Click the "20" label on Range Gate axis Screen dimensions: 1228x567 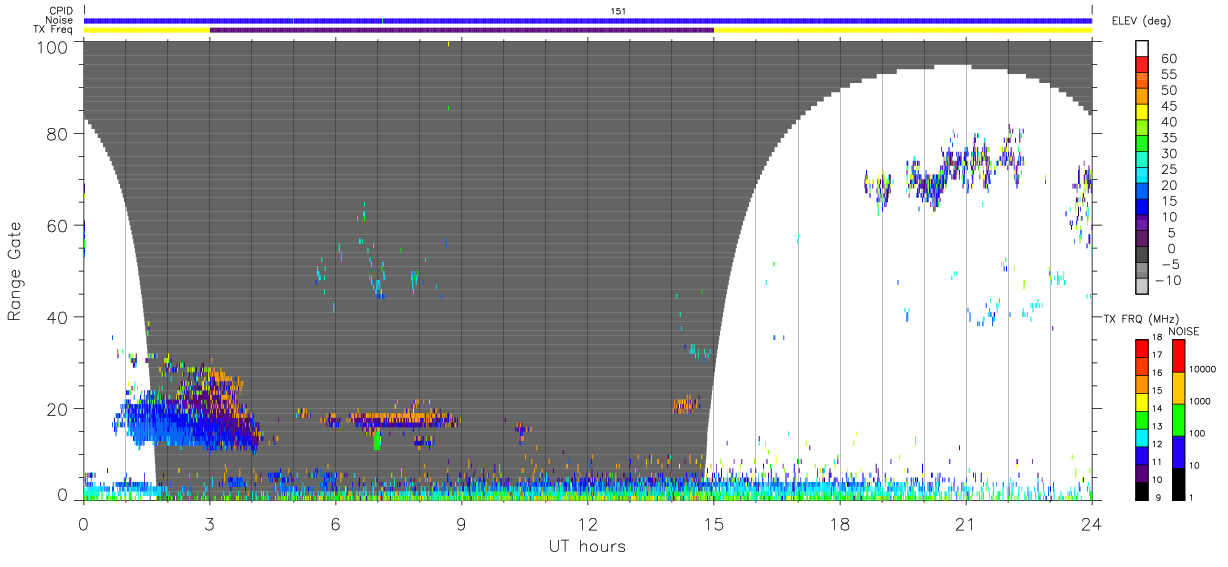click(58, 409)
